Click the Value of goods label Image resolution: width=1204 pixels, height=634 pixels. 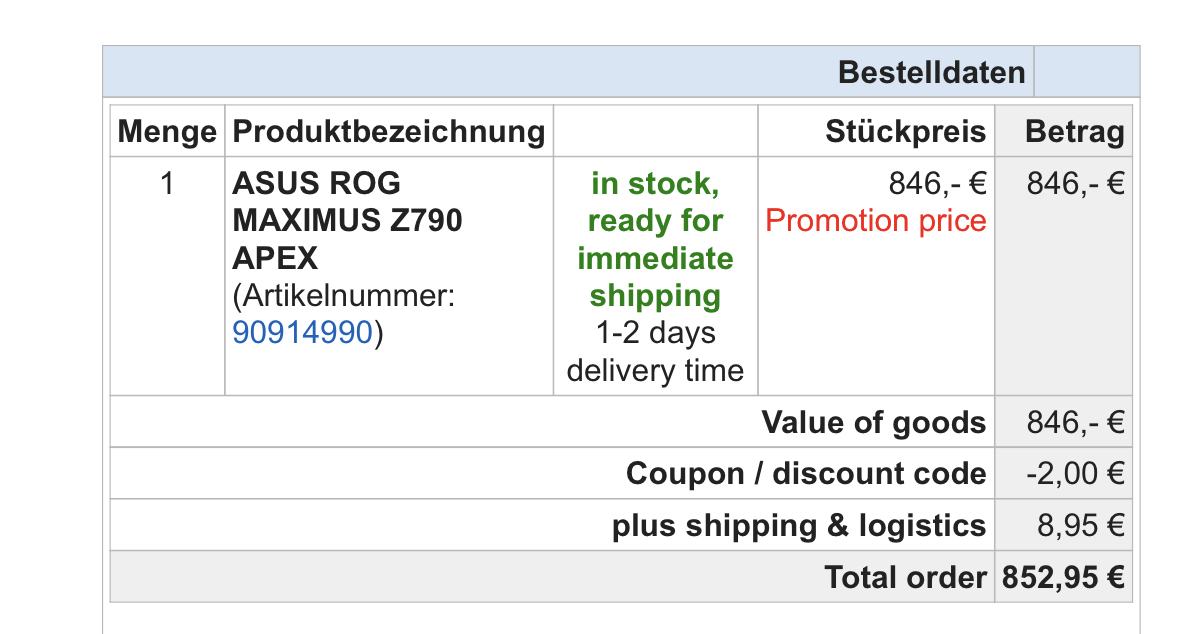(873, 422)
